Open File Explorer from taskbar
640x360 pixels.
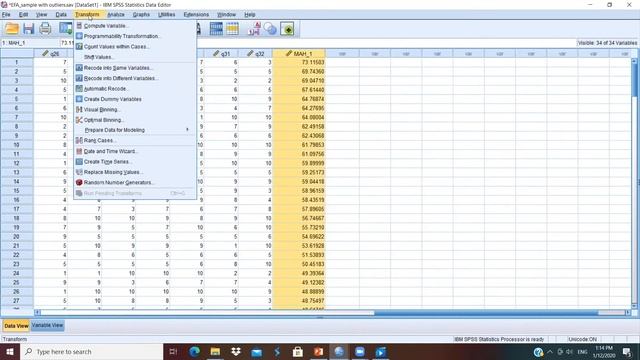215,351
